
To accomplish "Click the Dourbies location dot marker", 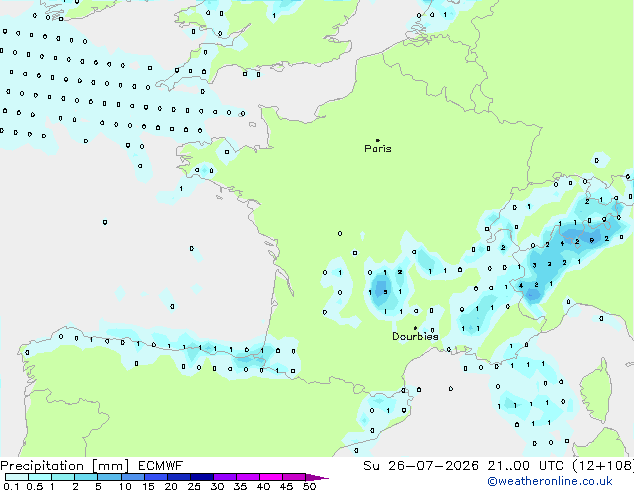I will pyautogui.click(x=415, y=328).
